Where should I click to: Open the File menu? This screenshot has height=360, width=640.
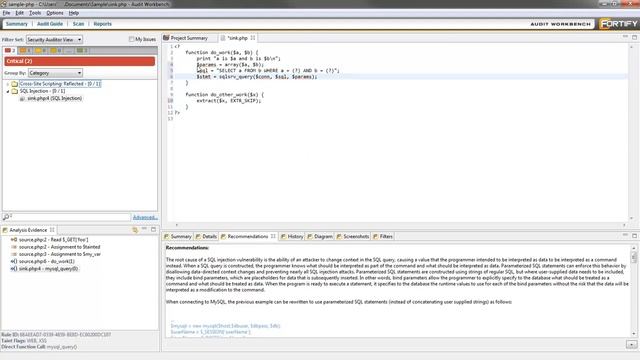point(6,13)
